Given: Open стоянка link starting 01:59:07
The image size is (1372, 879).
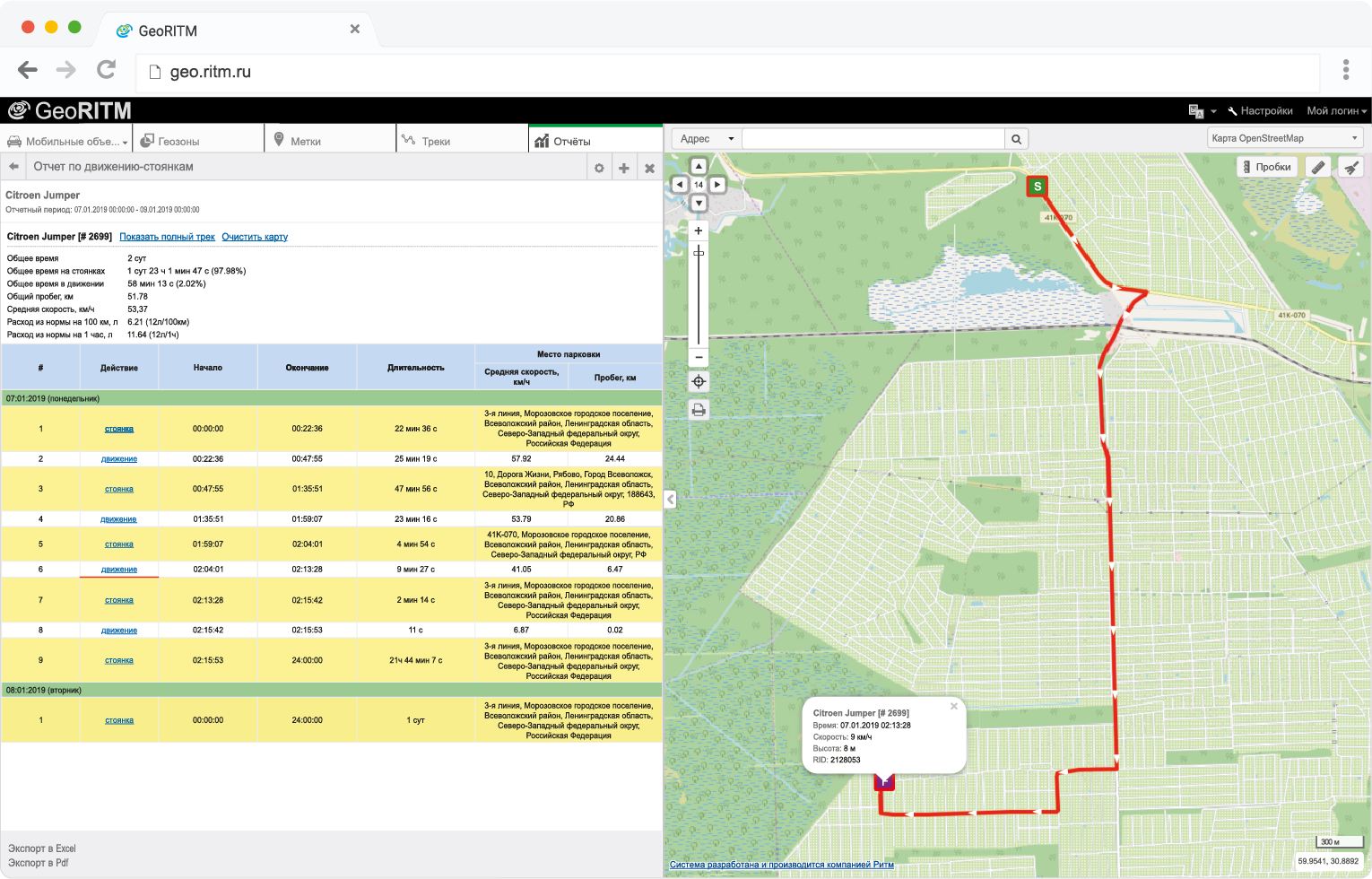Looking at the screenshot, I should pos(118,544).
